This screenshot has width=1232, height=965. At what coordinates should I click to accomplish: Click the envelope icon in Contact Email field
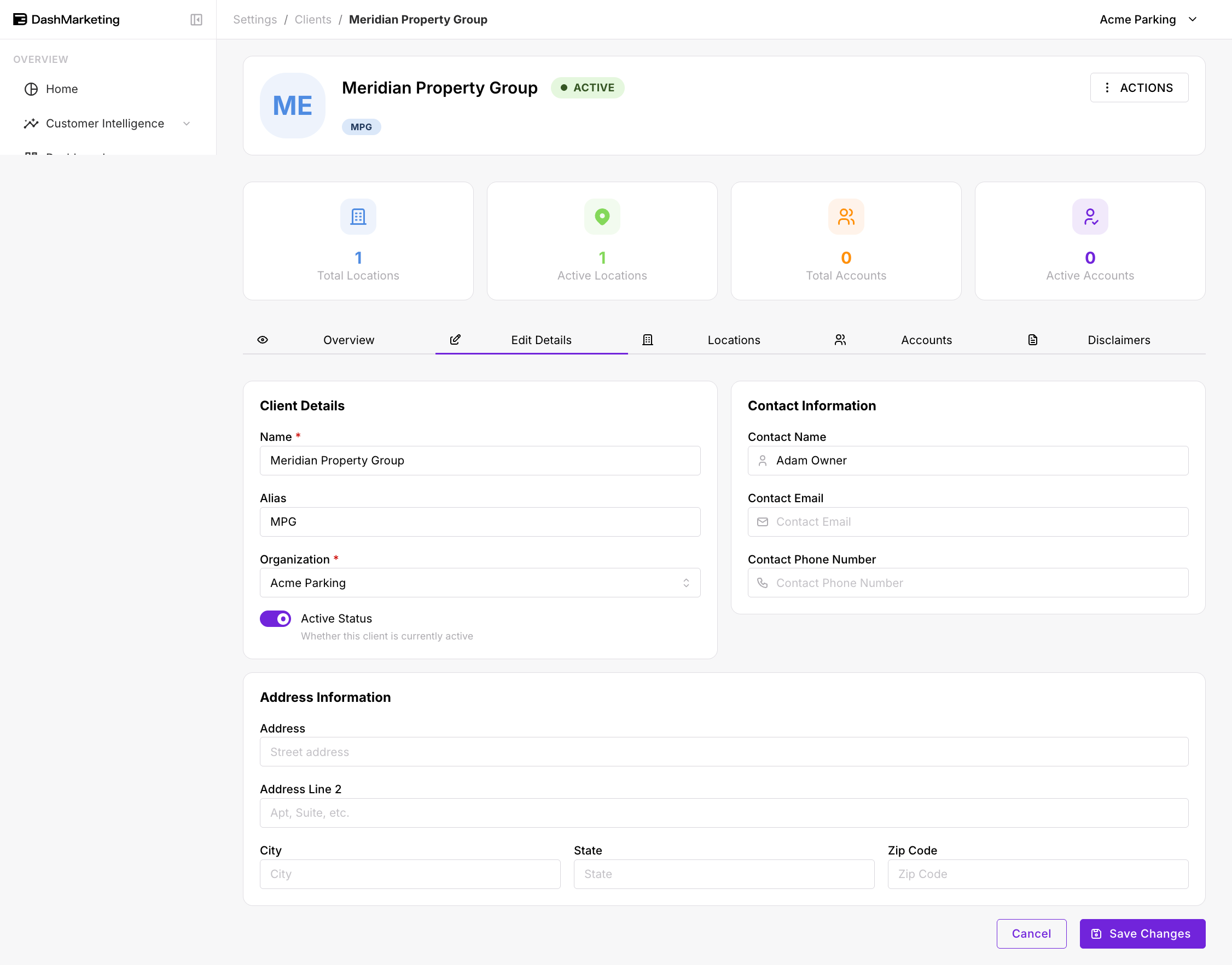tap(763, 522)
